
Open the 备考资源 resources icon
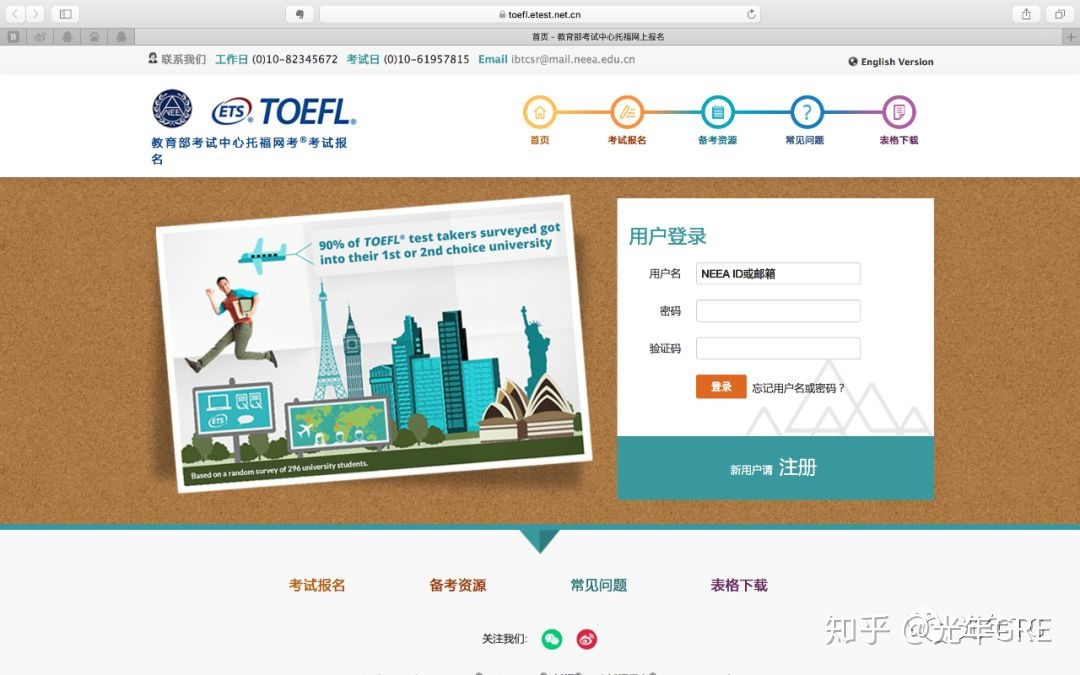coord(717,112)
